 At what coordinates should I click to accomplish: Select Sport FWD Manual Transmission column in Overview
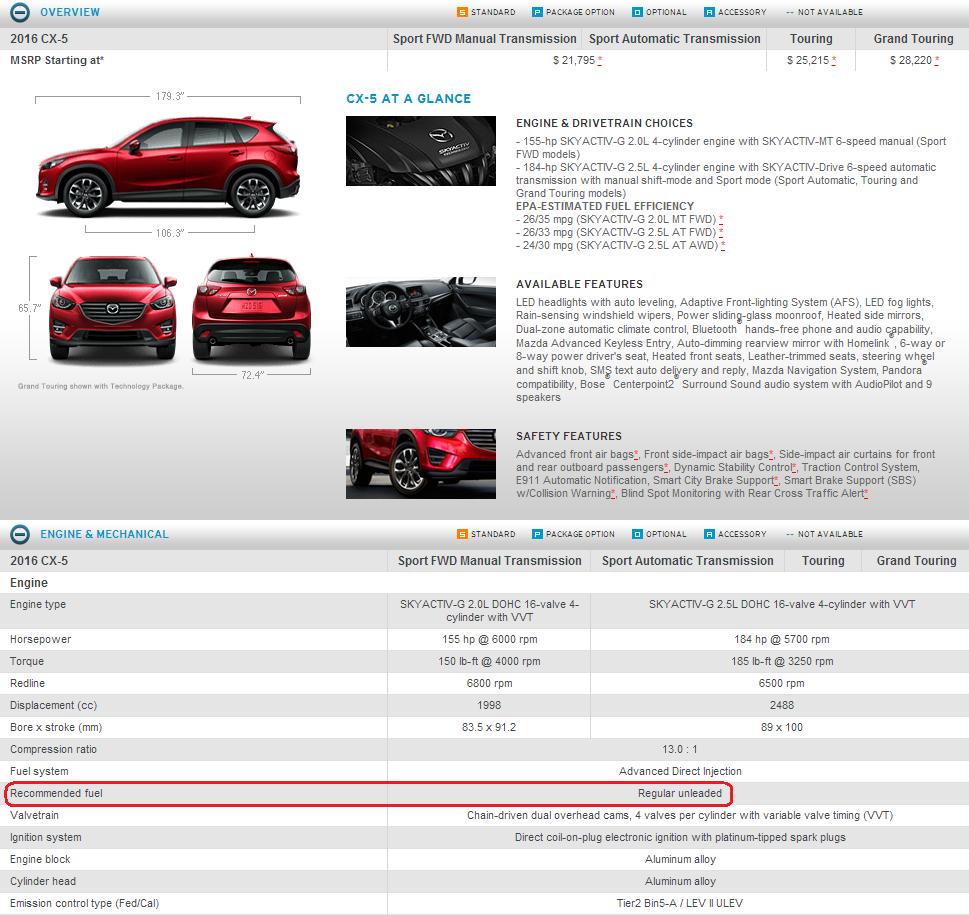484,39
